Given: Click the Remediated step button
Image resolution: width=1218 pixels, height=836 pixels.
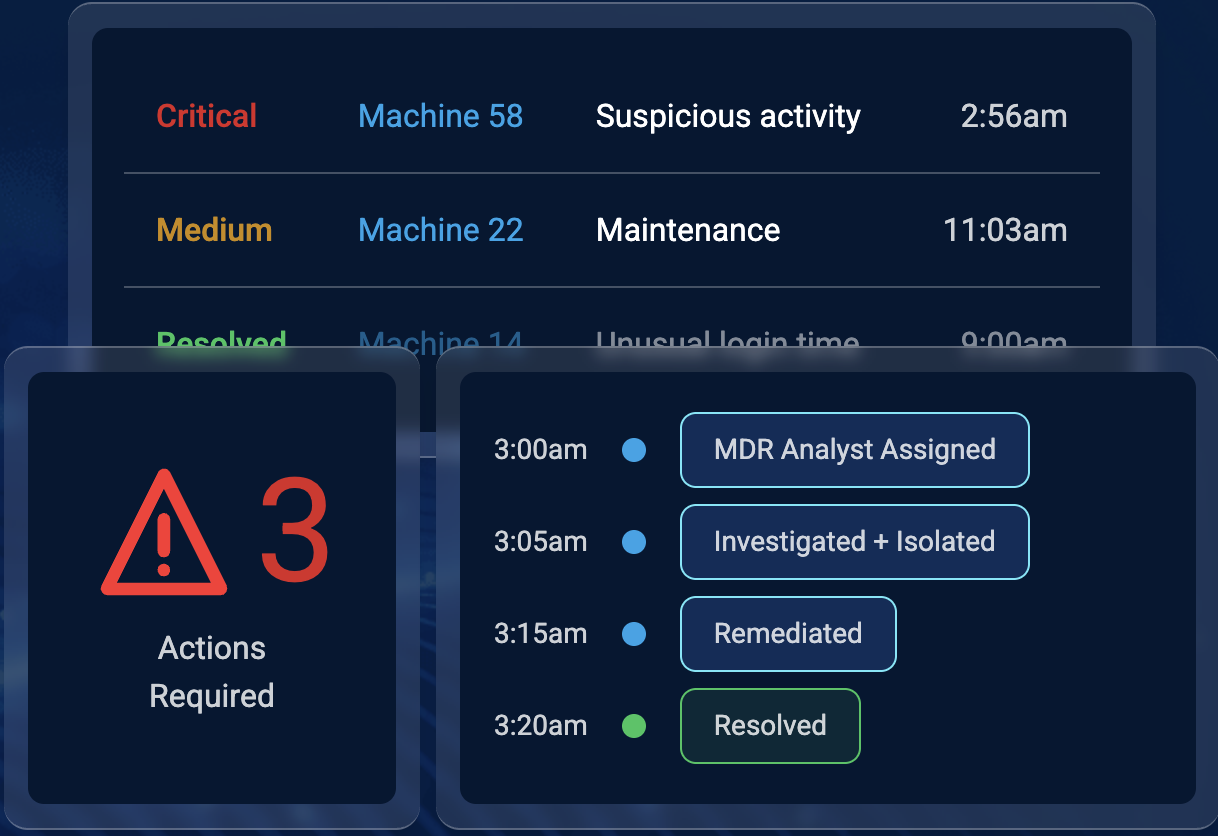Looking at the screenshot, I should click(788, 634).
